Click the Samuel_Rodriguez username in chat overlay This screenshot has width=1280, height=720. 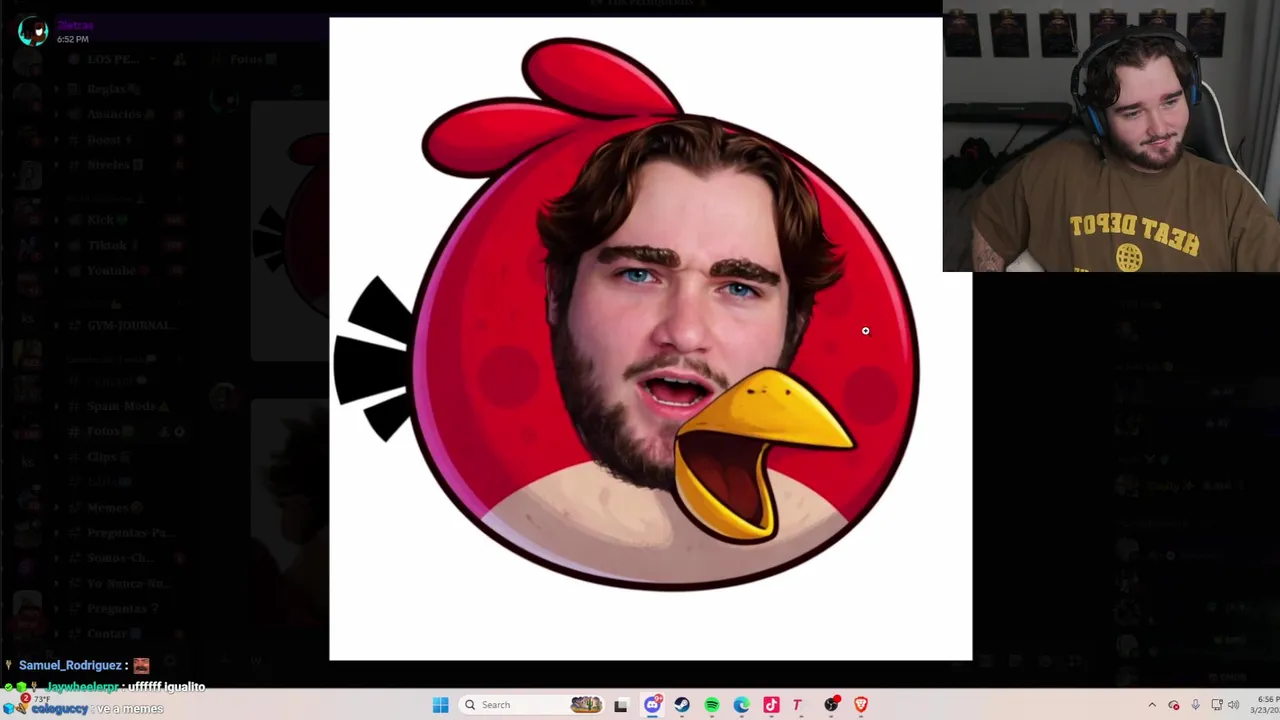pyautogui.click(x=70, y=665)
